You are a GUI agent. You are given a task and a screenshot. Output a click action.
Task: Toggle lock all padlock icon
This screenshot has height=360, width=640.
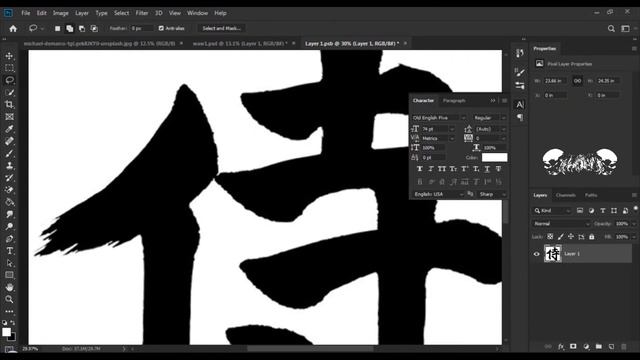pos(591,237)
